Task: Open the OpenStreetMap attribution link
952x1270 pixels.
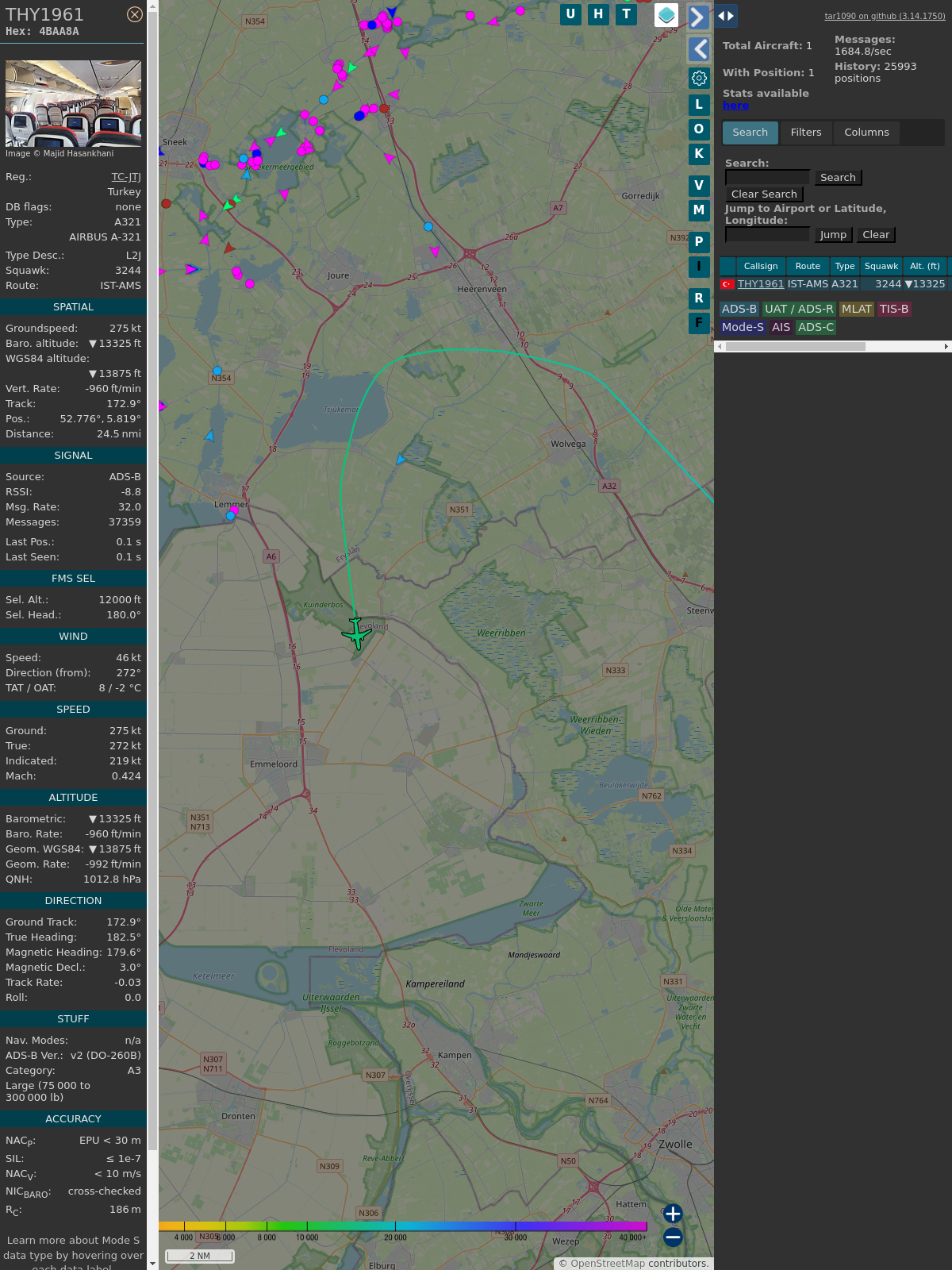Action: coord(608,1264)
